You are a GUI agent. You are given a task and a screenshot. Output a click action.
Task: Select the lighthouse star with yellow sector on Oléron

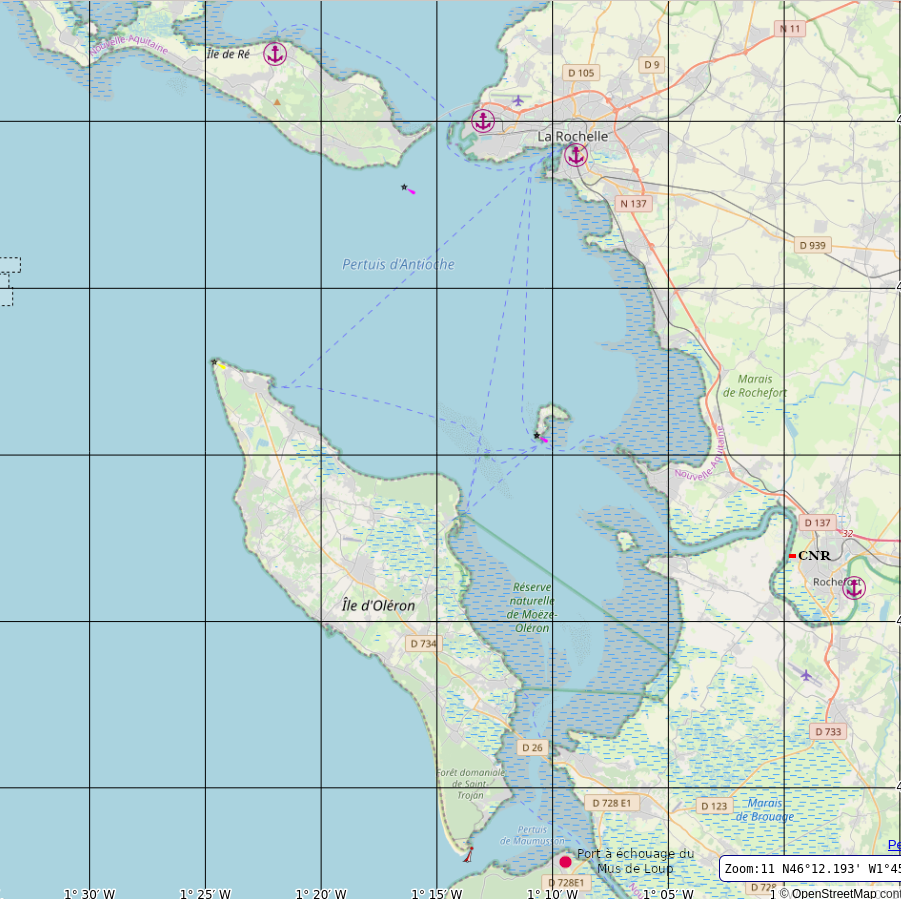(x=215, y=363)
